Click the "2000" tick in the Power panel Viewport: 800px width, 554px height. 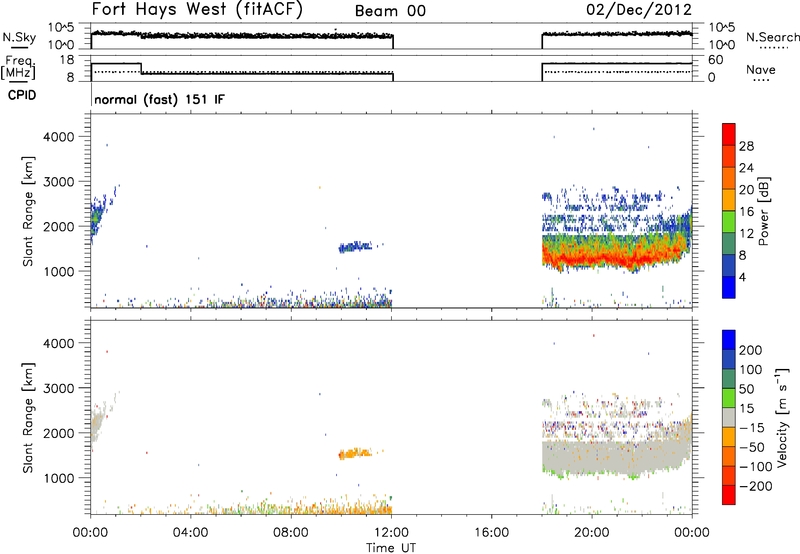(59, 227)
